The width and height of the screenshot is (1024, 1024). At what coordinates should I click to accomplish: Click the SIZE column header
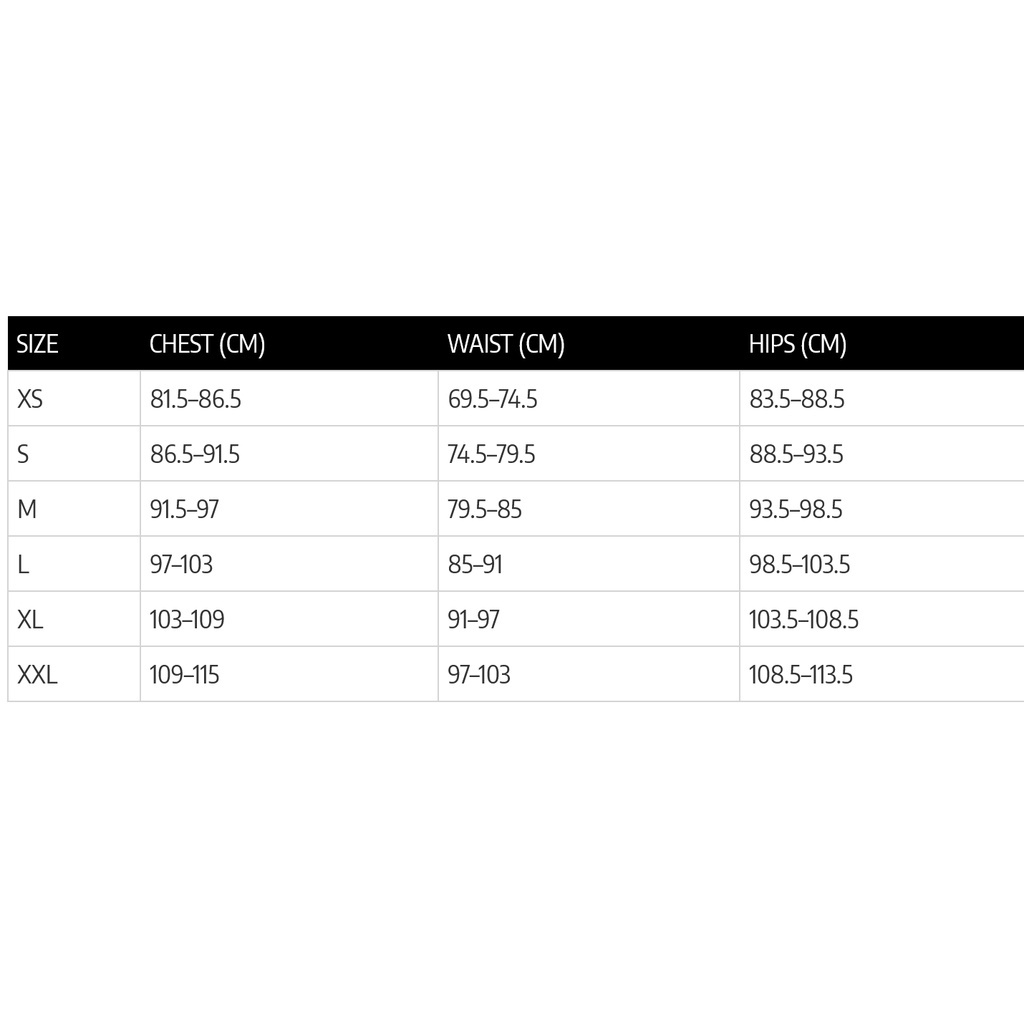point(38,344)
